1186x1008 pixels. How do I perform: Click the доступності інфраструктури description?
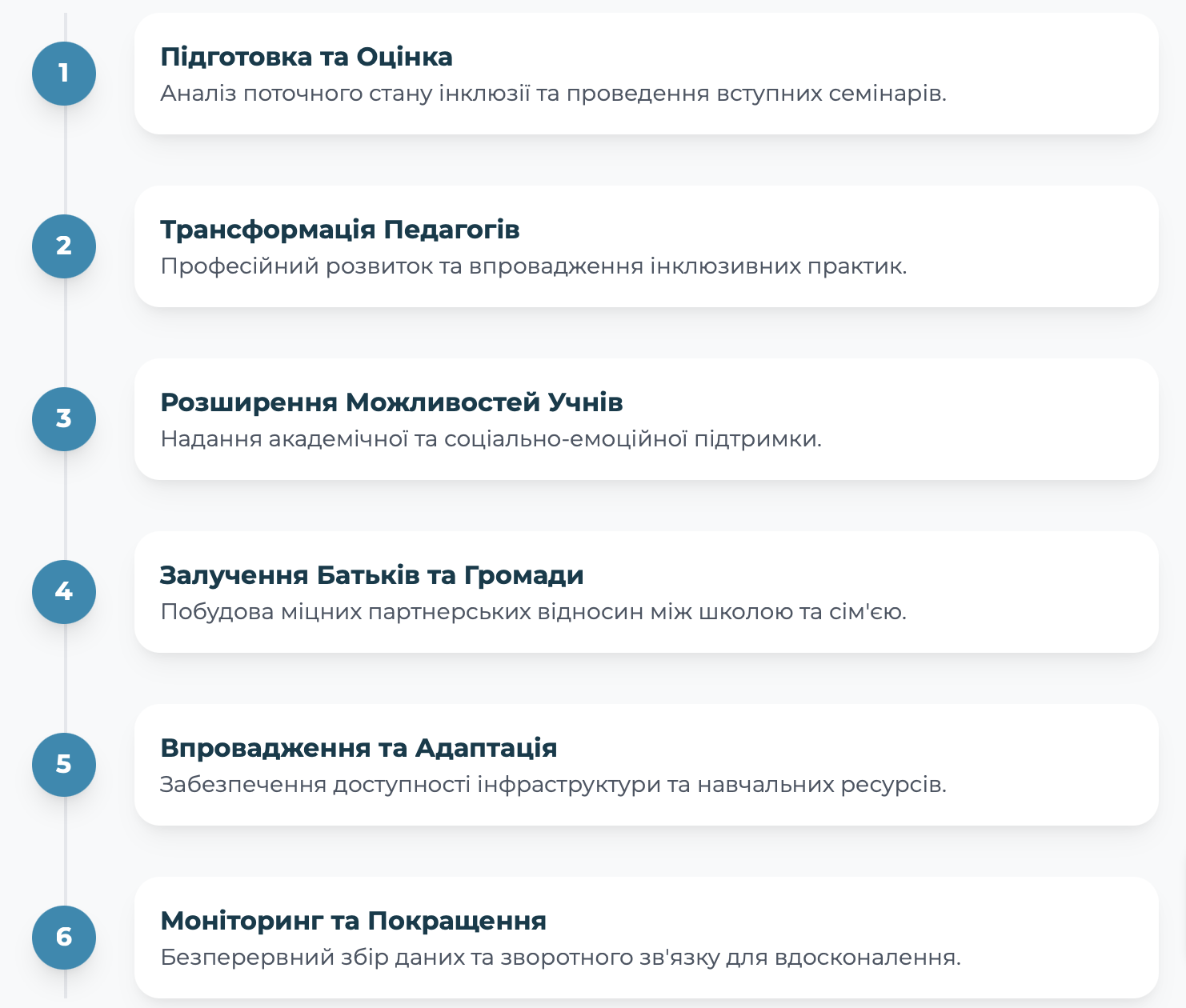[553, 785]
